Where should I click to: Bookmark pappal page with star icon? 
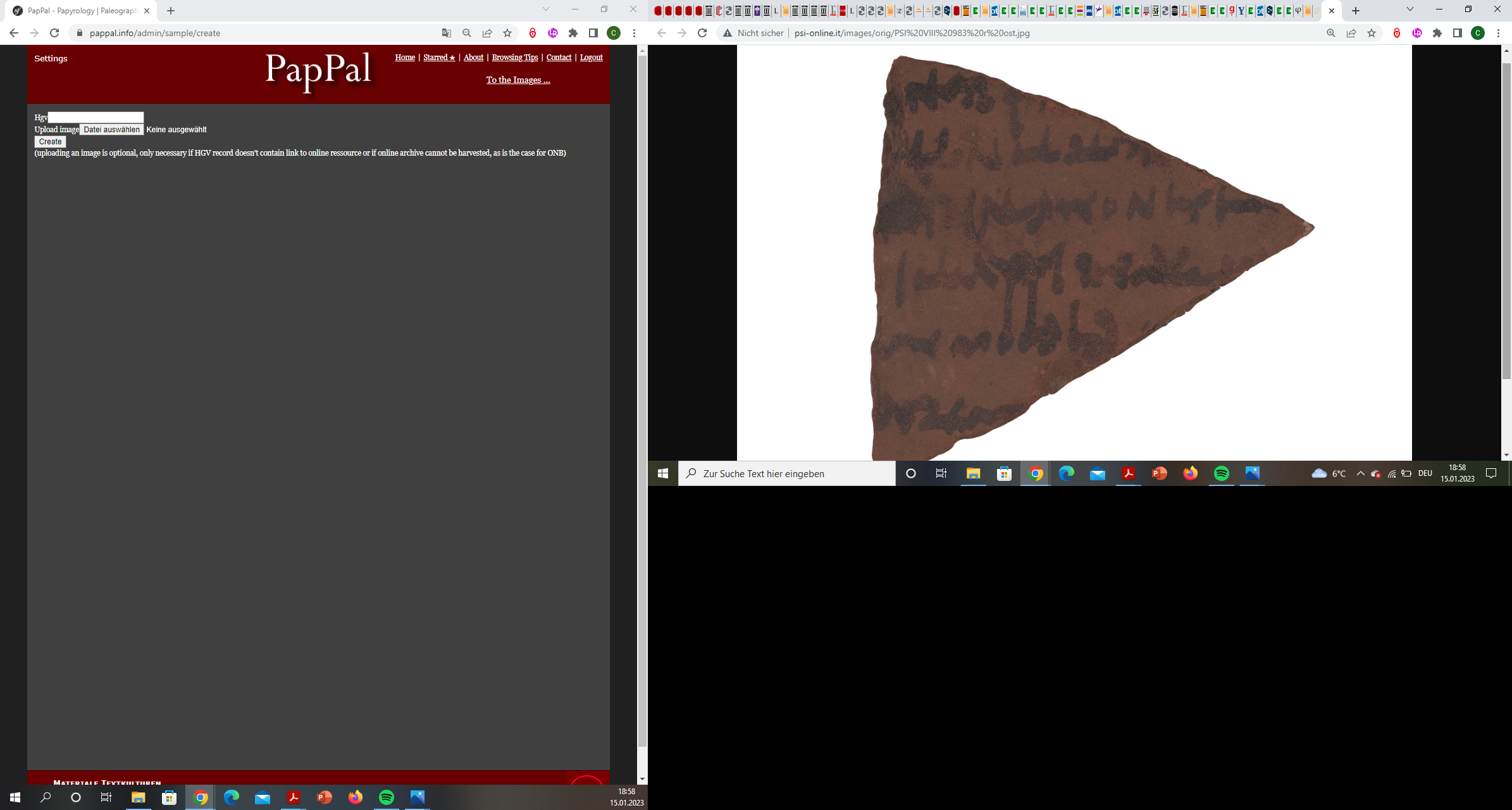point(507,33)
